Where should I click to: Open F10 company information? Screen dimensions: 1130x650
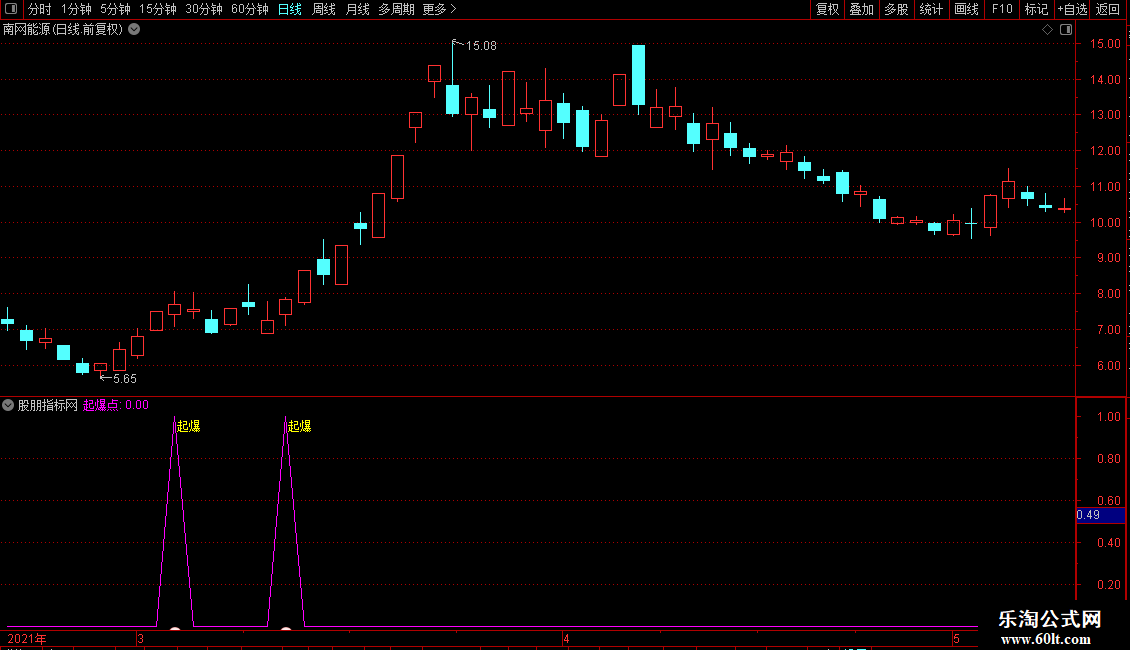(1002, 9)
